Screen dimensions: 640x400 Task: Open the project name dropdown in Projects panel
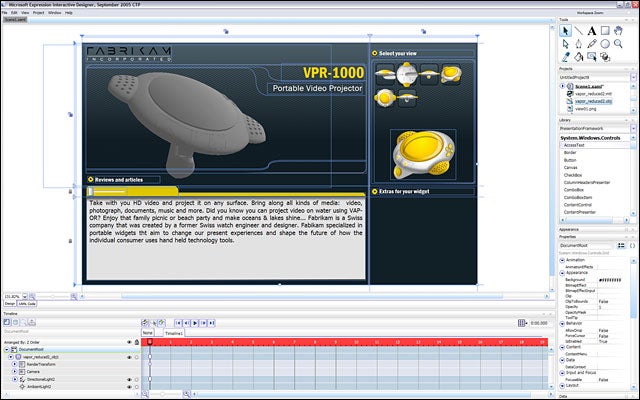point(633,77)
